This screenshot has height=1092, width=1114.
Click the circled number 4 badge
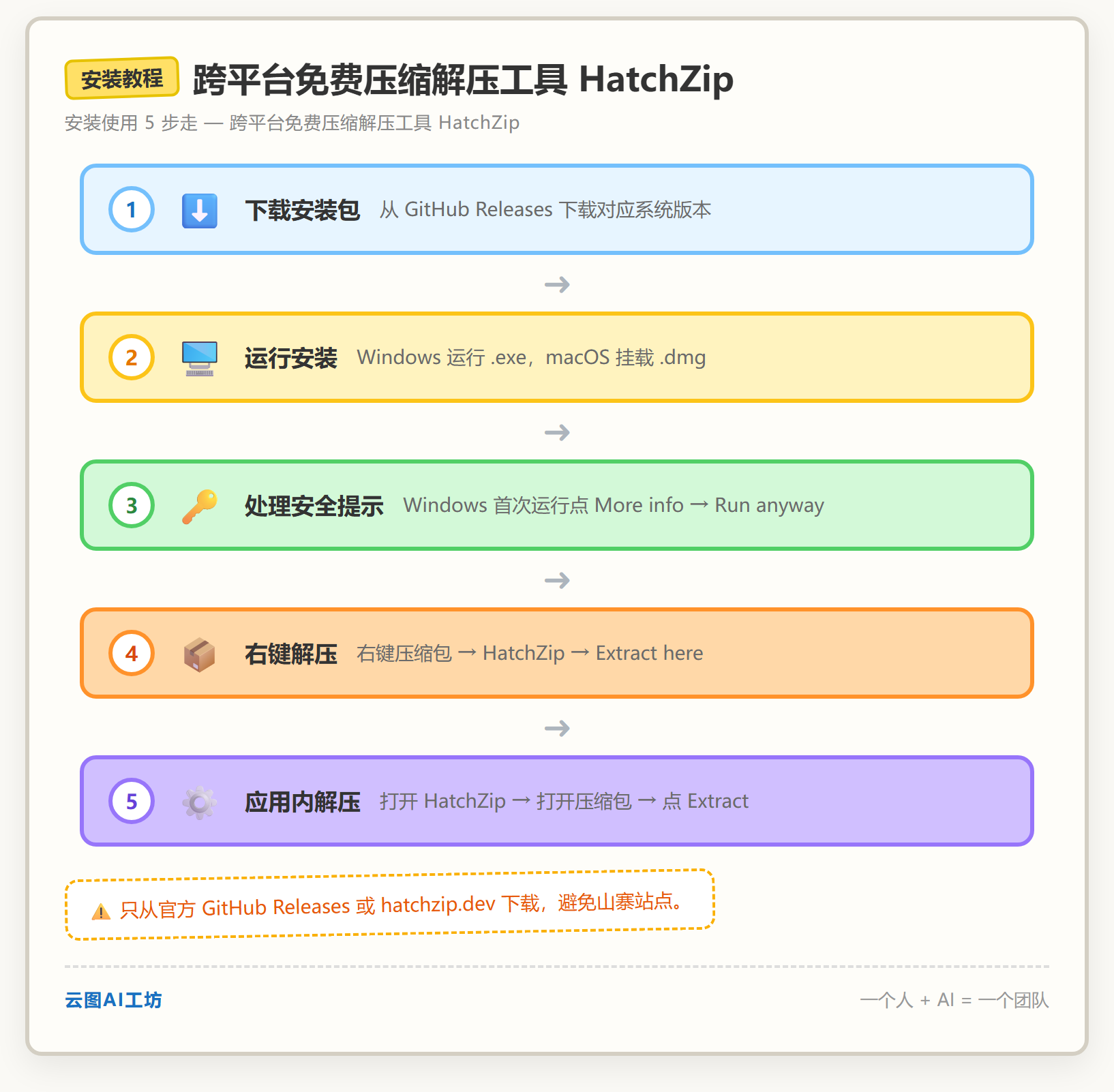point(132,653)
